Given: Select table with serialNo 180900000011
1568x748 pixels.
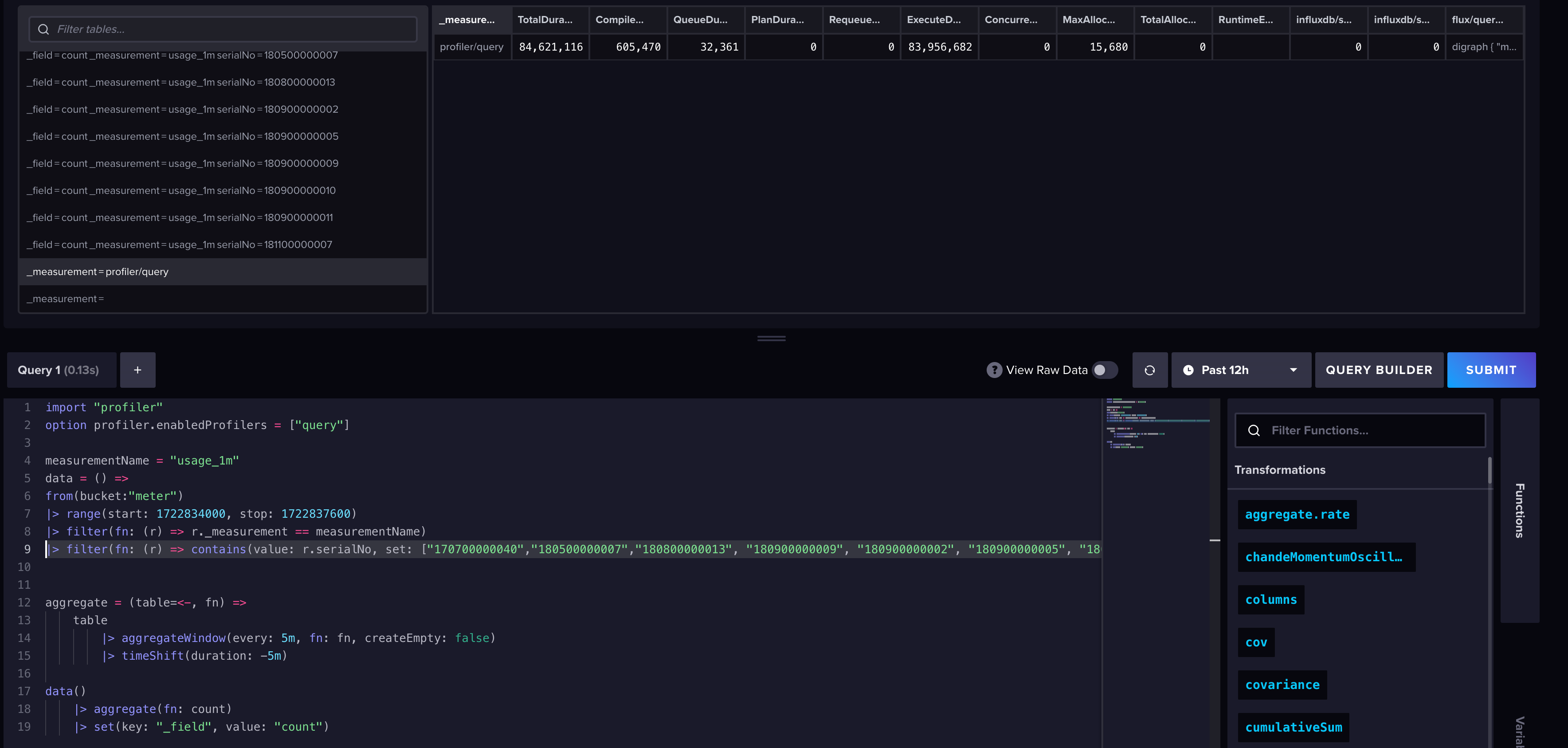Looking at the screenshot, I should 223,217.
